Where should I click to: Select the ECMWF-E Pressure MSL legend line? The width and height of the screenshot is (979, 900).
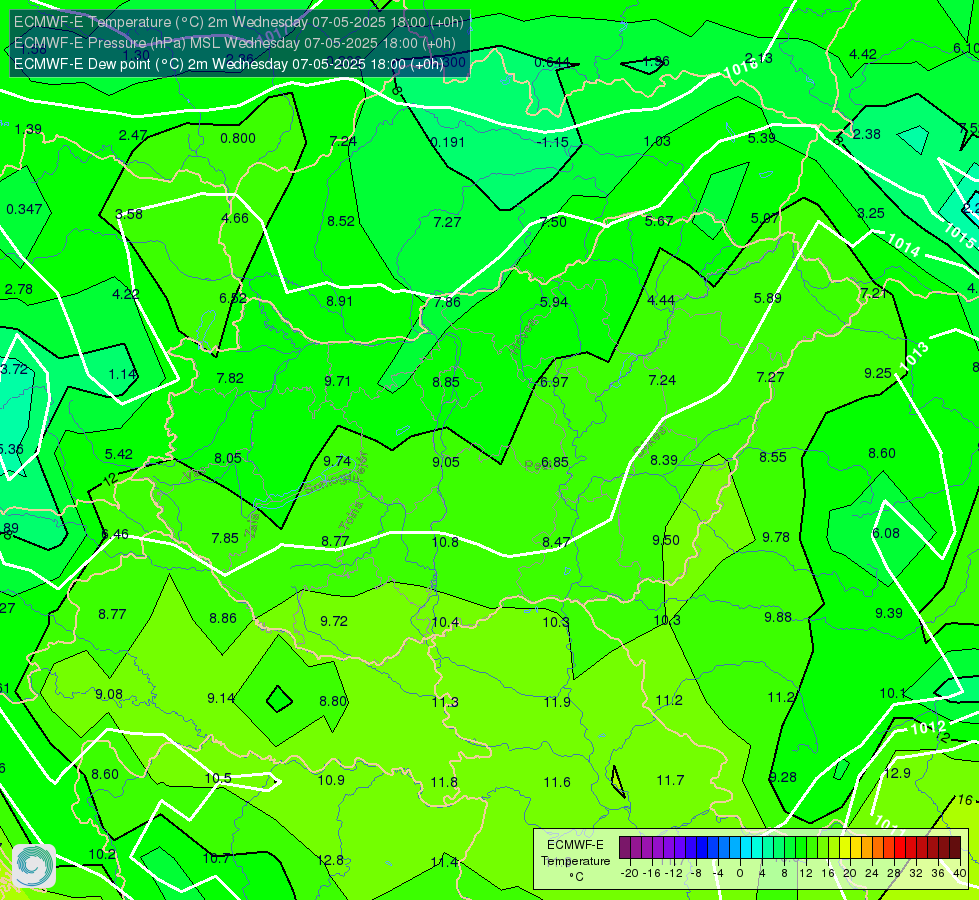pyautogui.click(x=235, y=43)
